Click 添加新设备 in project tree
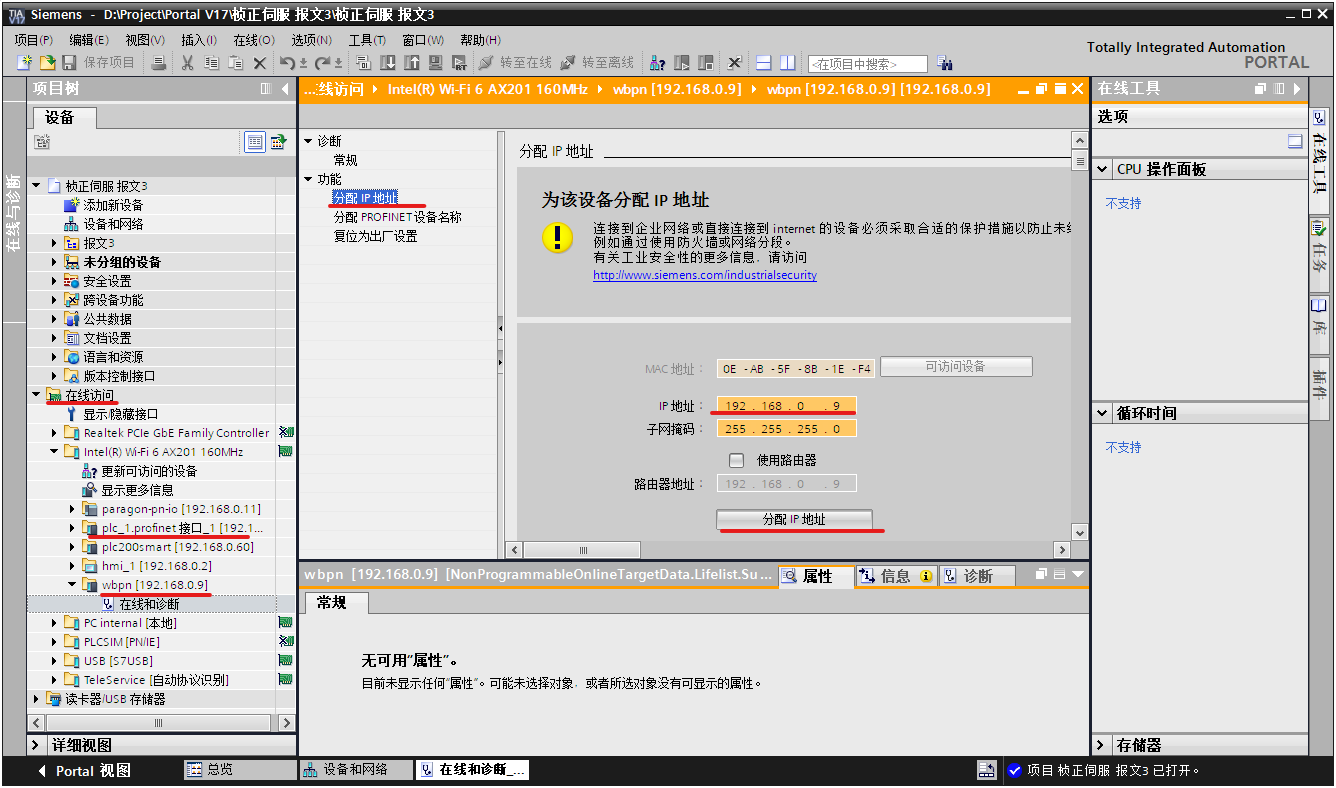Image resolution: width=1336 pixels, height=788 pixels. 113,205
